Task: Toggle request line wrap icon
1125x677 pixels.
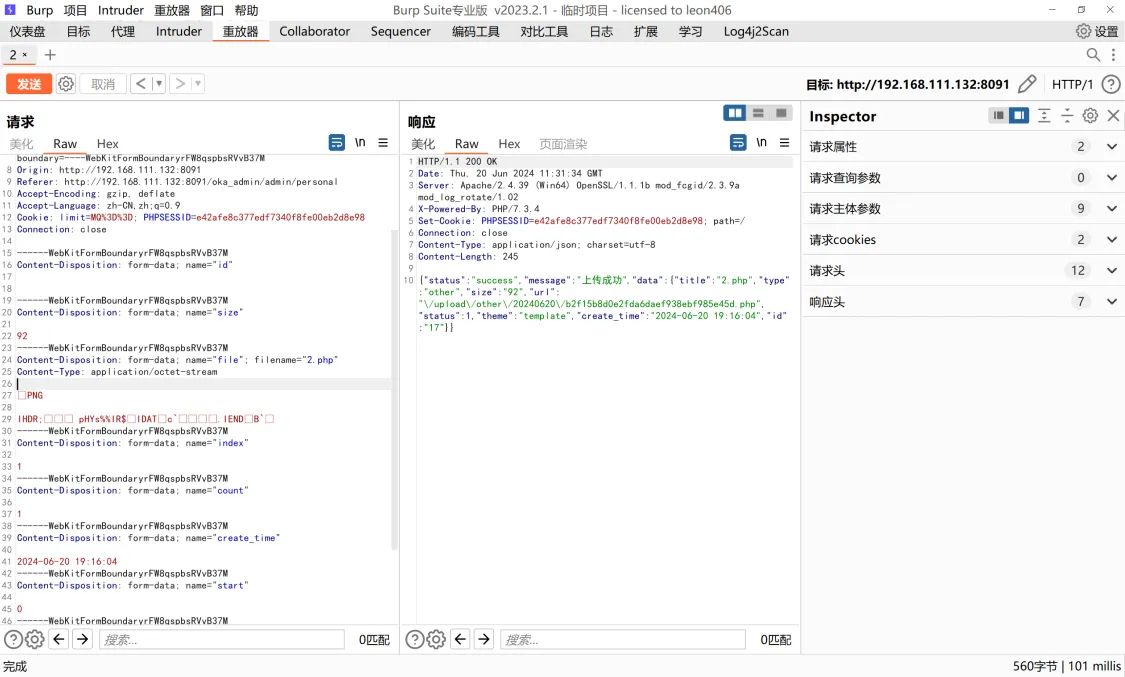Action: pos(336,142)
